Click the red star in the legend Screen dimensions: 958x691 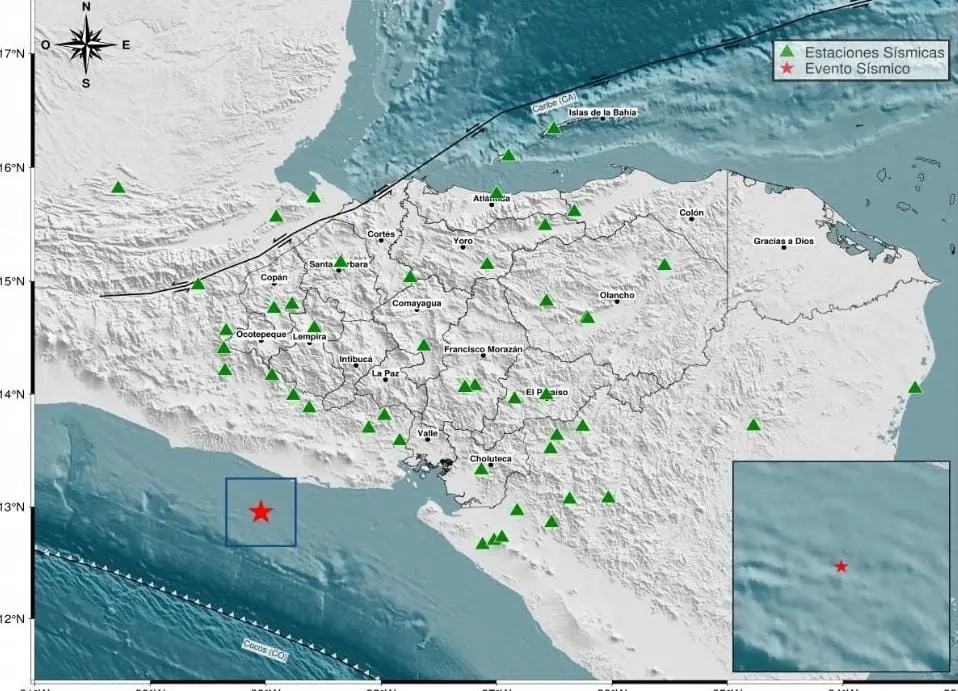coord(788,68)
